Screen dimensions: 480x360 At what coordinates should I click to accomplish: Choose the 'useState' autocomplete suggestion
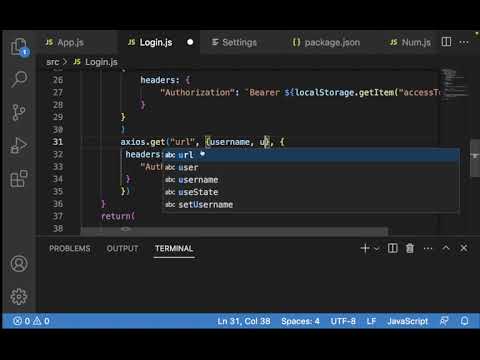(311, 192)
